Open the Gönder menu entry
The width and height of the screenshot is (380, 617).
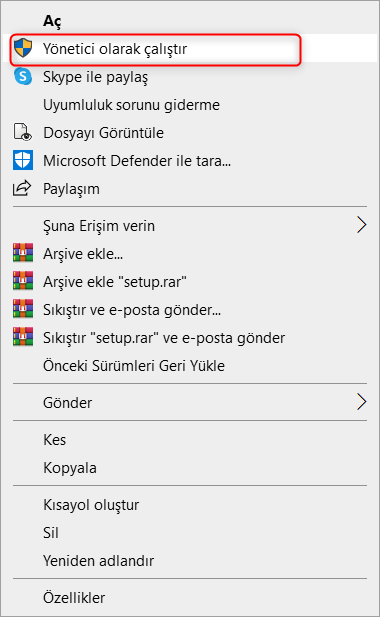[190, 402]
